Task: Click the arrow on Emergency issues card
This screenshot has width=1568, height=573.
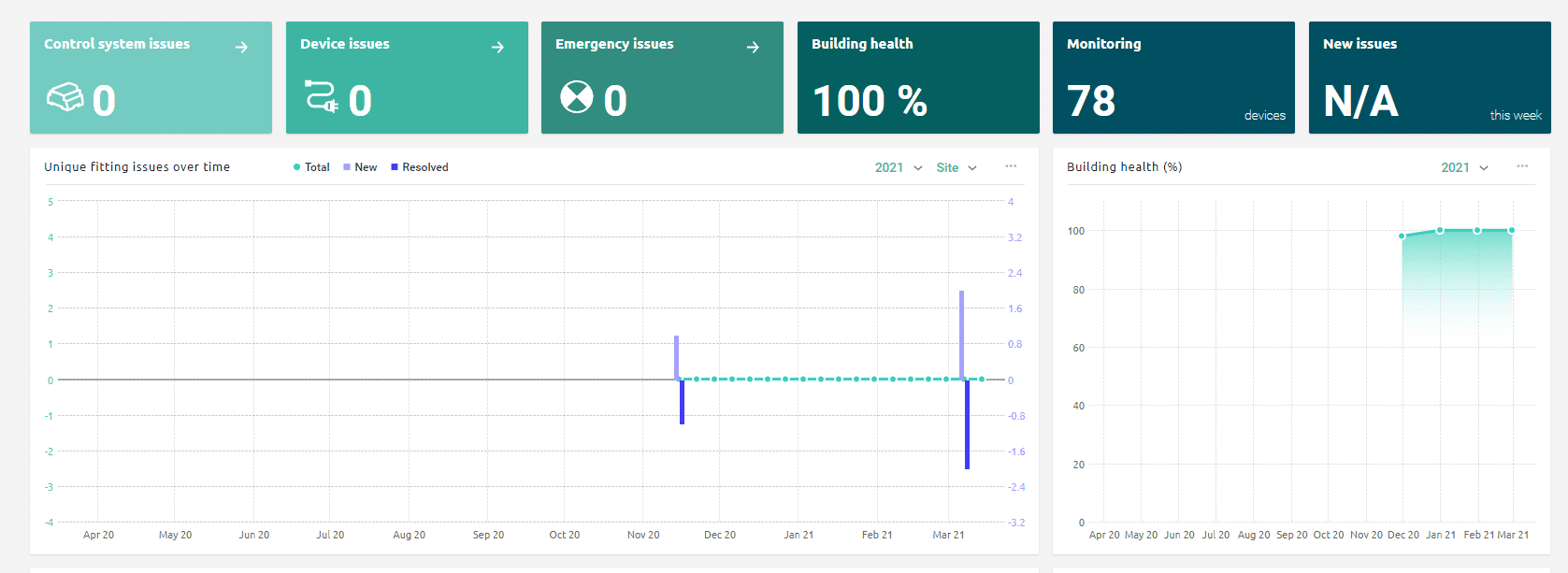Action: [753, 48]
